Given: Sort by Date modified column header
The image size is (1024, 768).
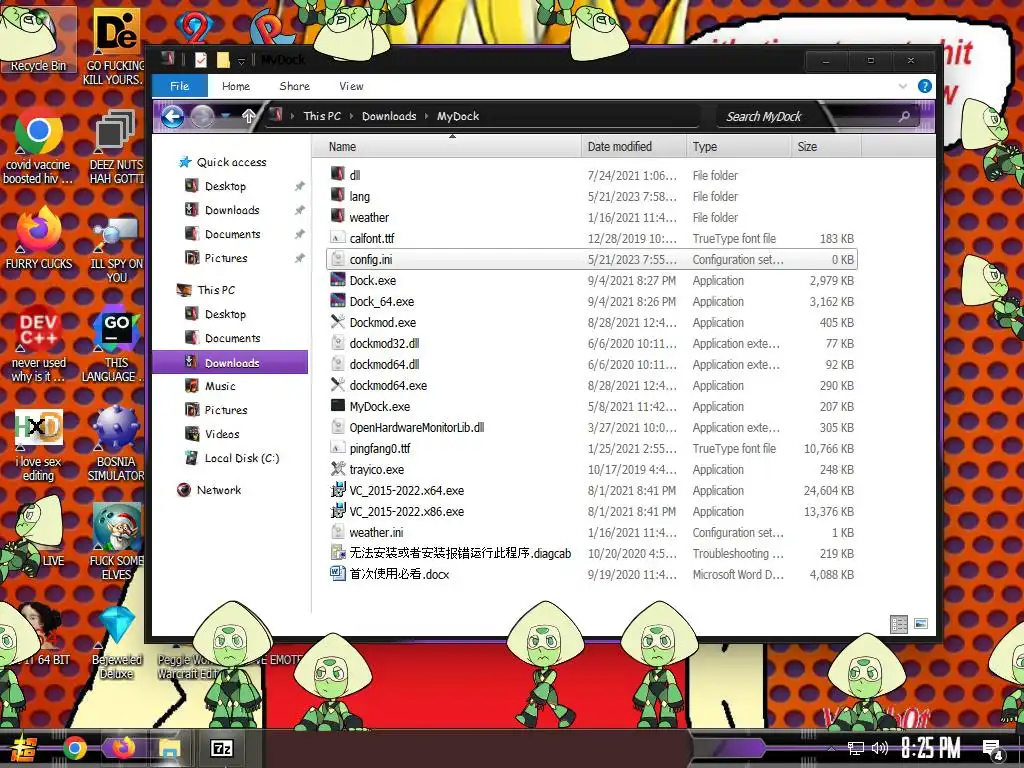Looking at the screenshot, I should pos(633,146).
